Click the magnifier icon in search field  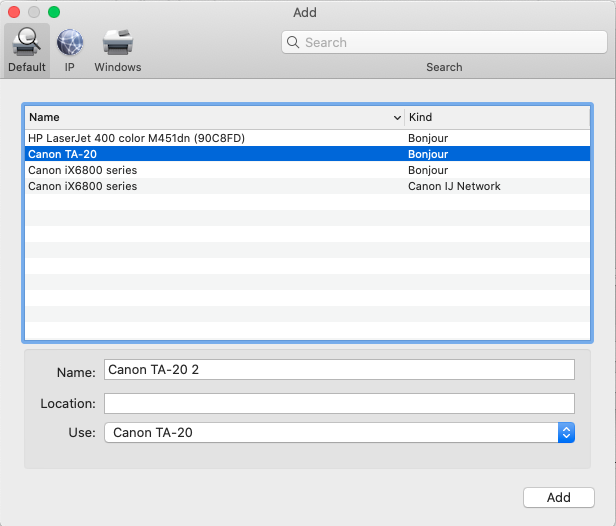point(293,42)
